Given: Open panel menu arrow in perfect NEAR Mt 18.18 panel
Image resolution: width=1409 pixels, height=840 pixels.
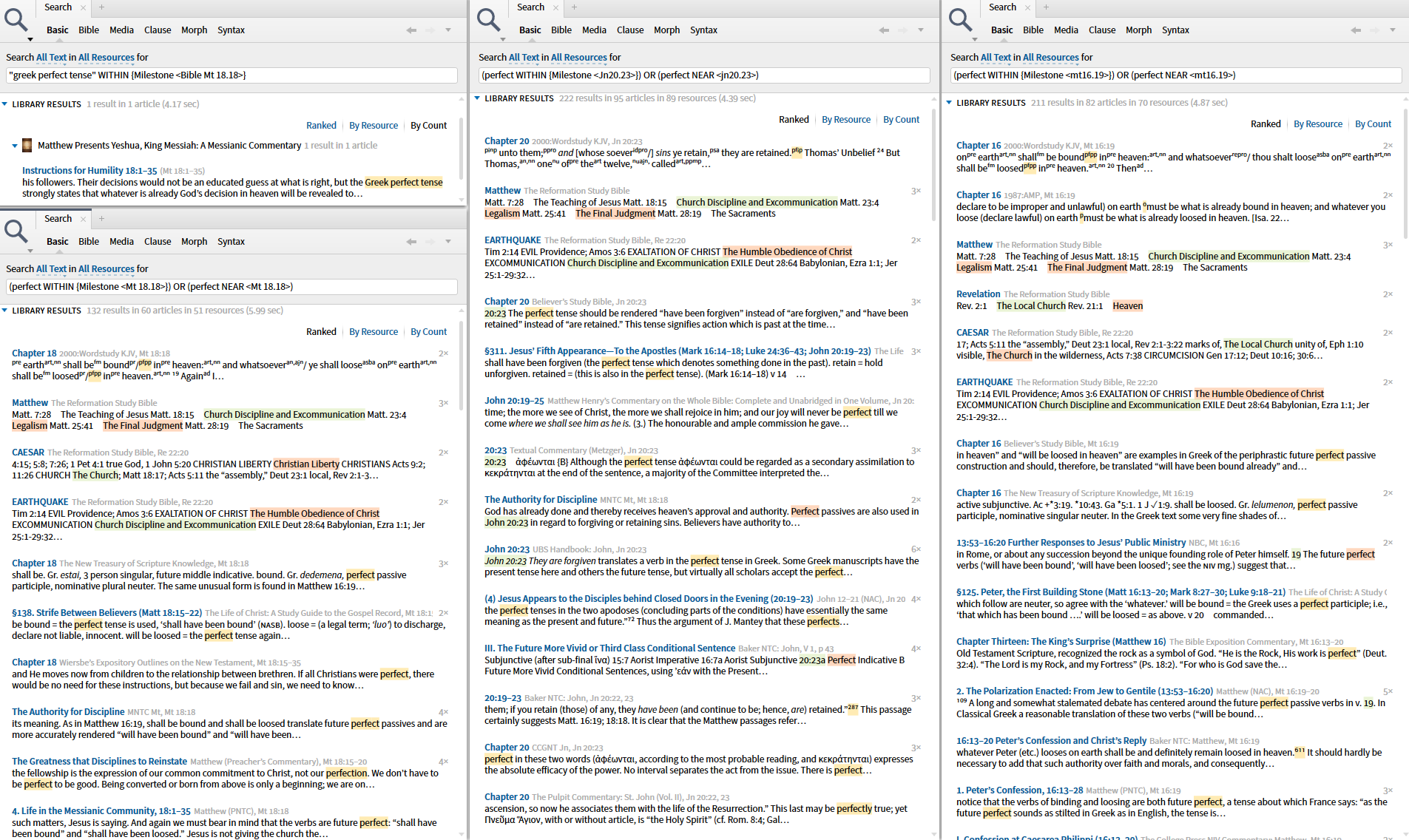Looking at the screenshot, I should click(x=448, y=242).
